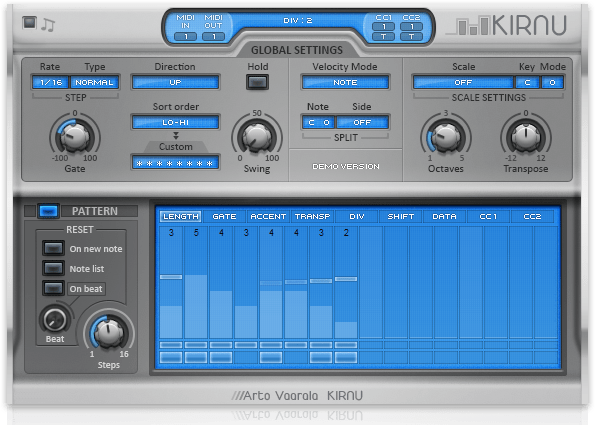Toggle the first step's bottom row button
The height and width of the screenshot is (425, 595).
coord(171,357)
